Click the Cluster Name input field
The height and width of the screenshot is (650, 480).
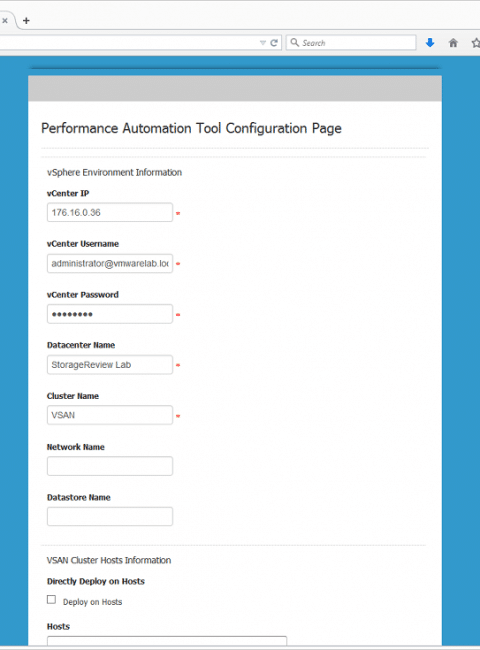110,415
